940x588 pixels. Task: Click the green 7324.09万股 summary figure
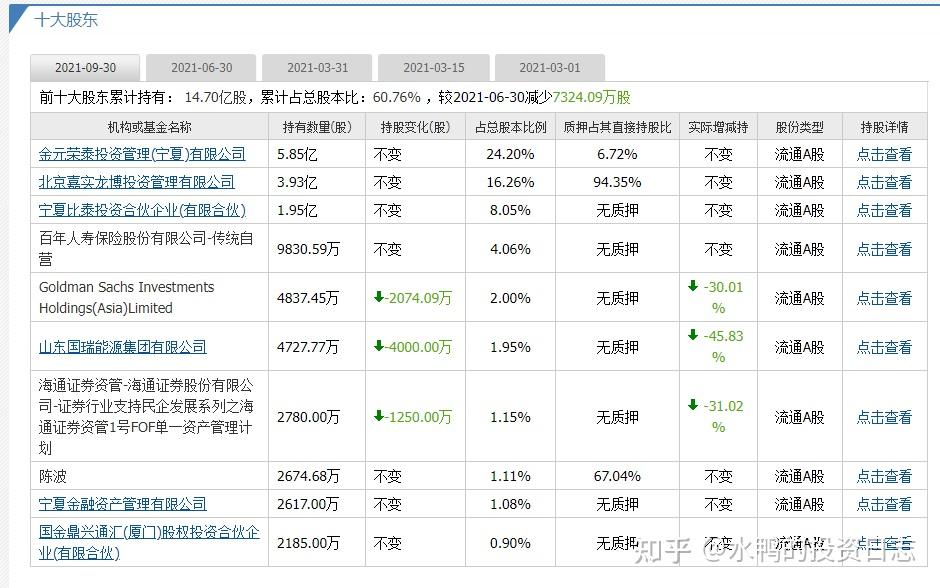coord(592,97)
